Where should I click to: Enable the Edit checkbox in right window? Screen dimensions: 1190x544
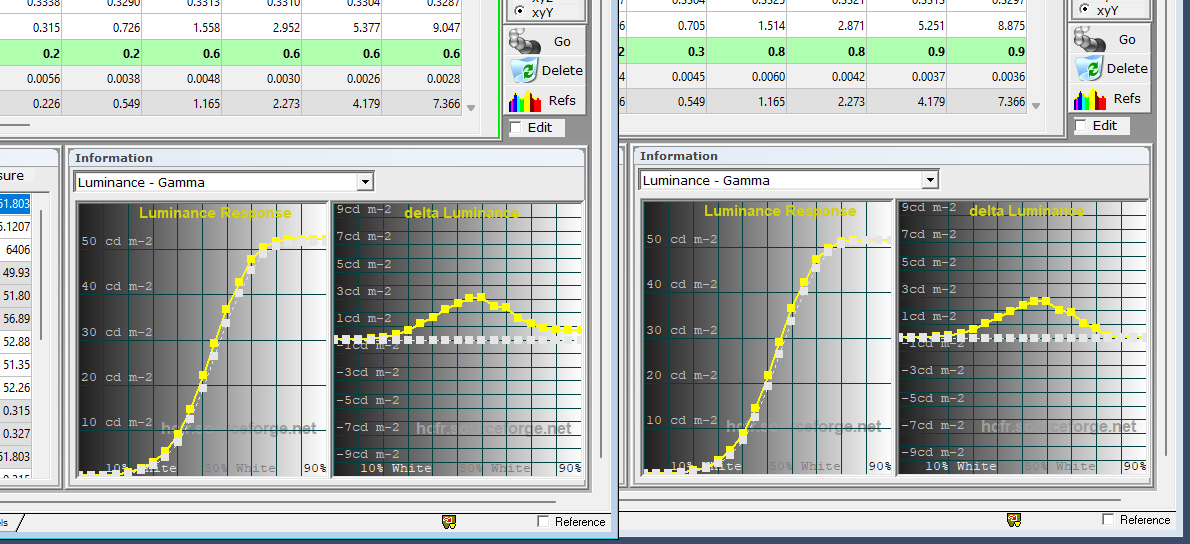pyautogui.click(x=1081, y=126)
